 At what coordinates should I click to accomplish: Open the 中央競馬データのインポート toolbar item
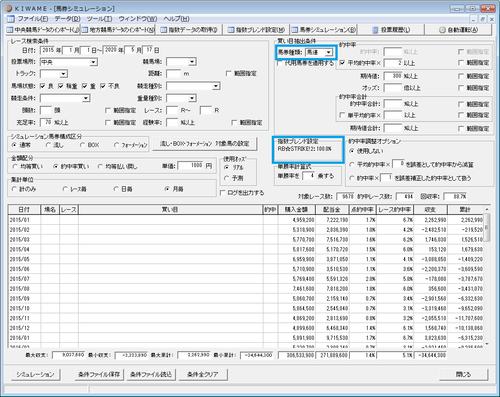coord(43,30)
